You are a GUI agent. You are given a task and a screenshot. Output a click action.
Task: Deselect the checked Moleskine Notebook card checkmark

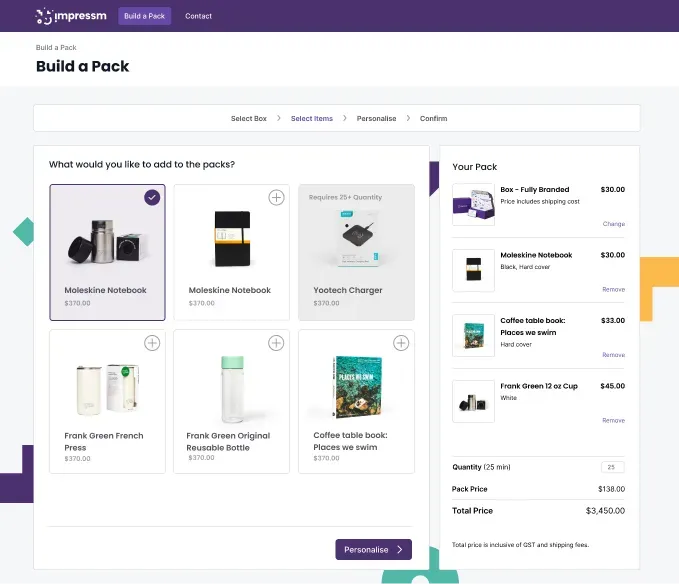[152, 197]
